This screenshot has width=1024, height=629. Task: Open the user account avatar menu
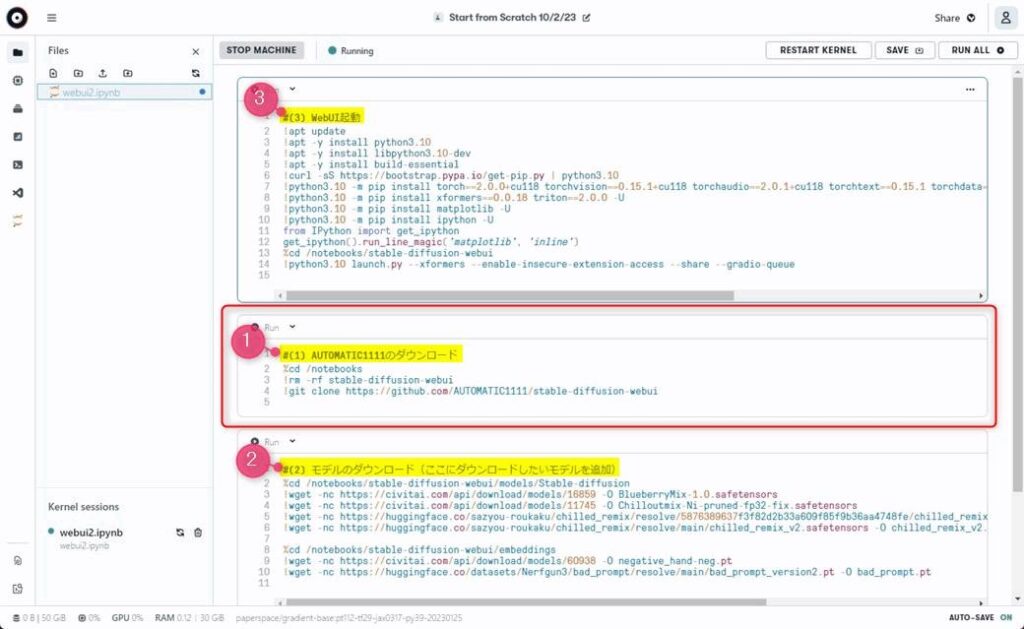coord(1006,18)
